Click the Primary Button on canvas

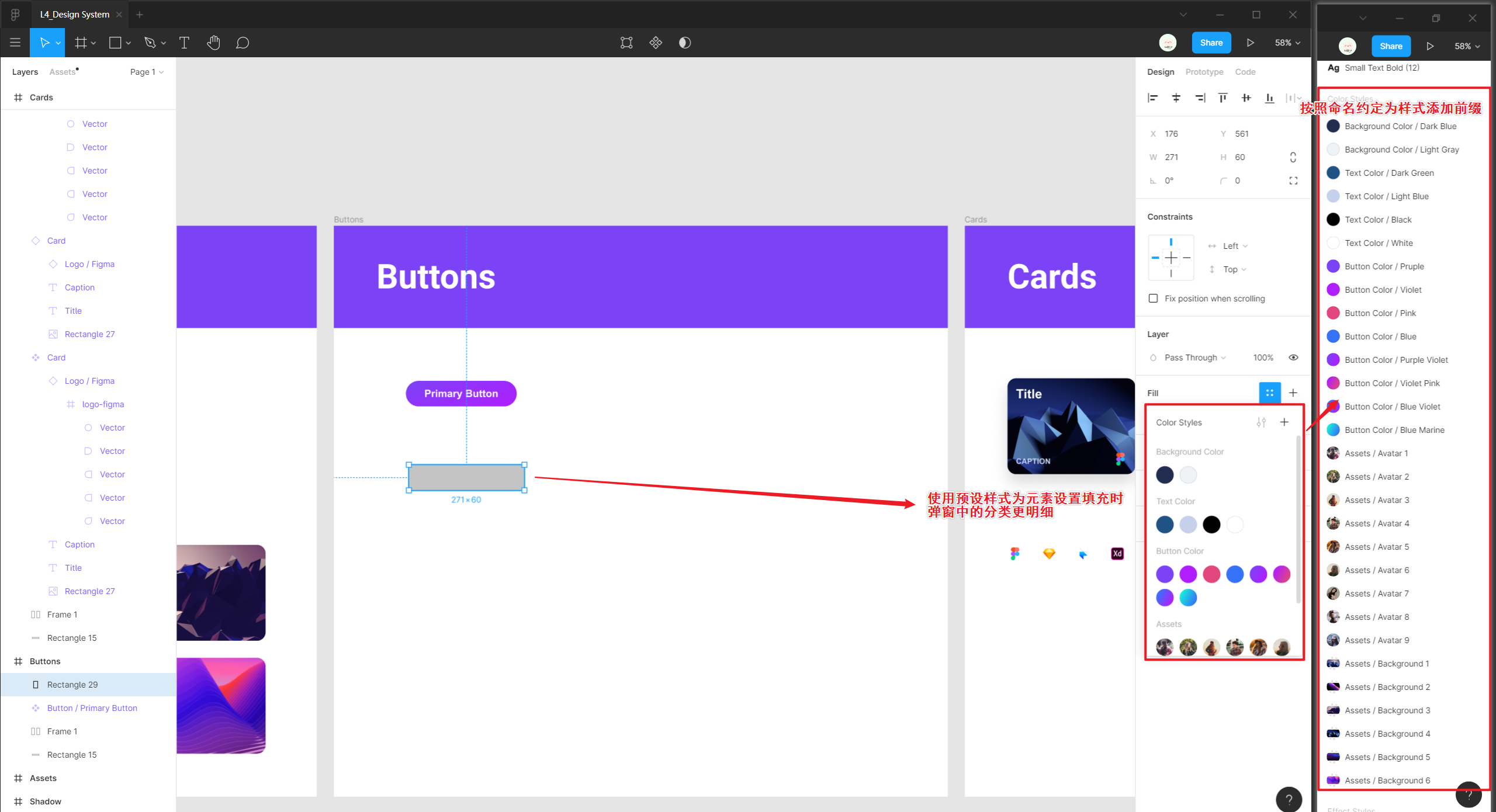click(x=460, y=394)
